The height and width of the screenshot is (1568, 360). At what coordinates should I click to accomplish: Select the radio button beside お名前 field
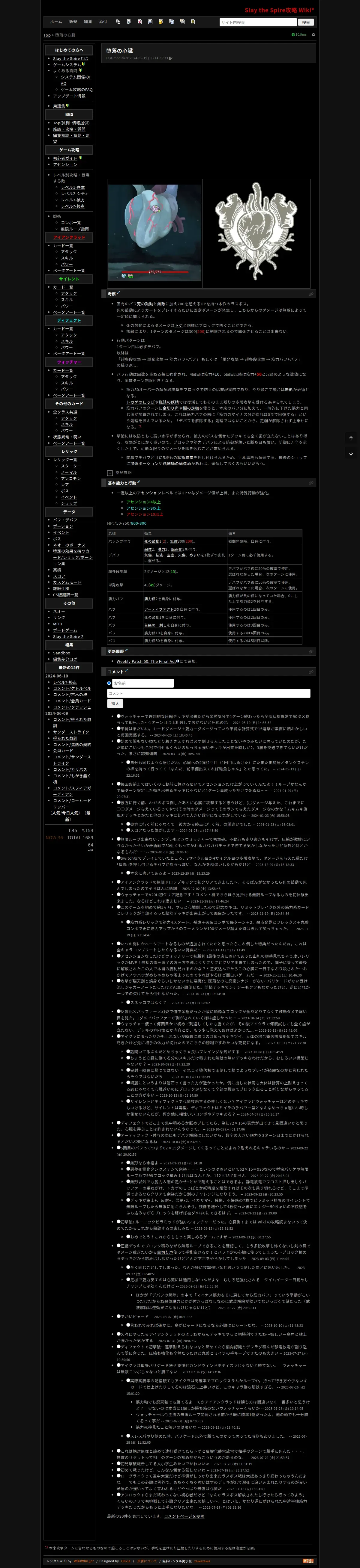coord(109,683)
